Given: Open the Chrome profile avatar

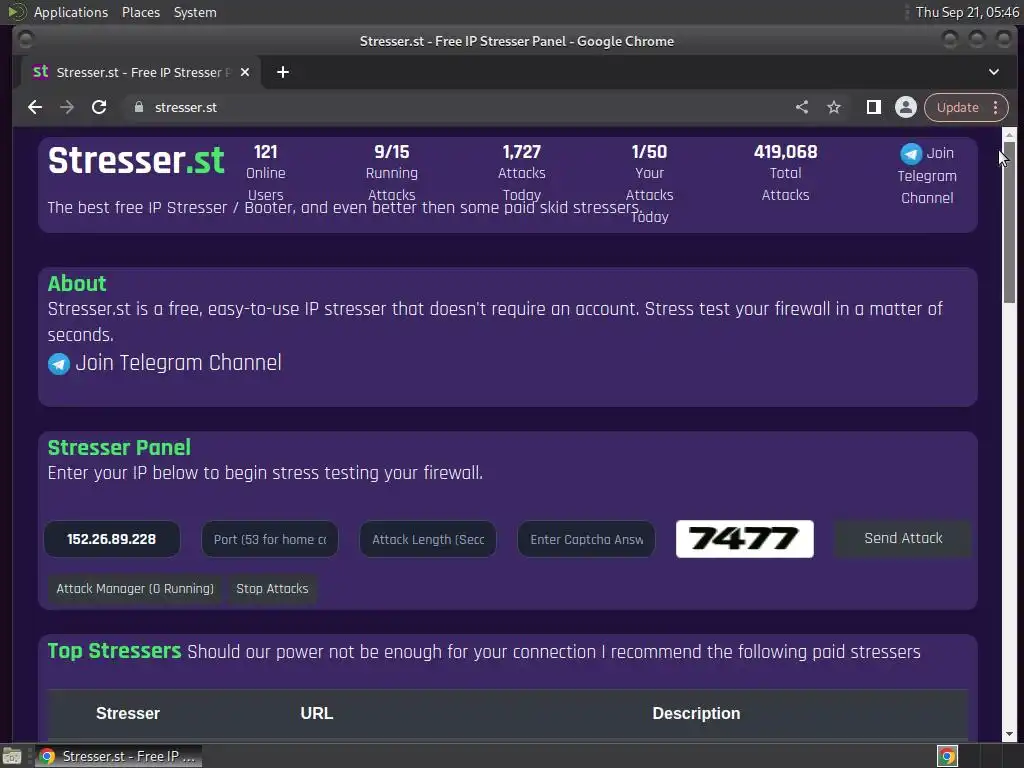Looking at the screenshot, I should [906, 107].
